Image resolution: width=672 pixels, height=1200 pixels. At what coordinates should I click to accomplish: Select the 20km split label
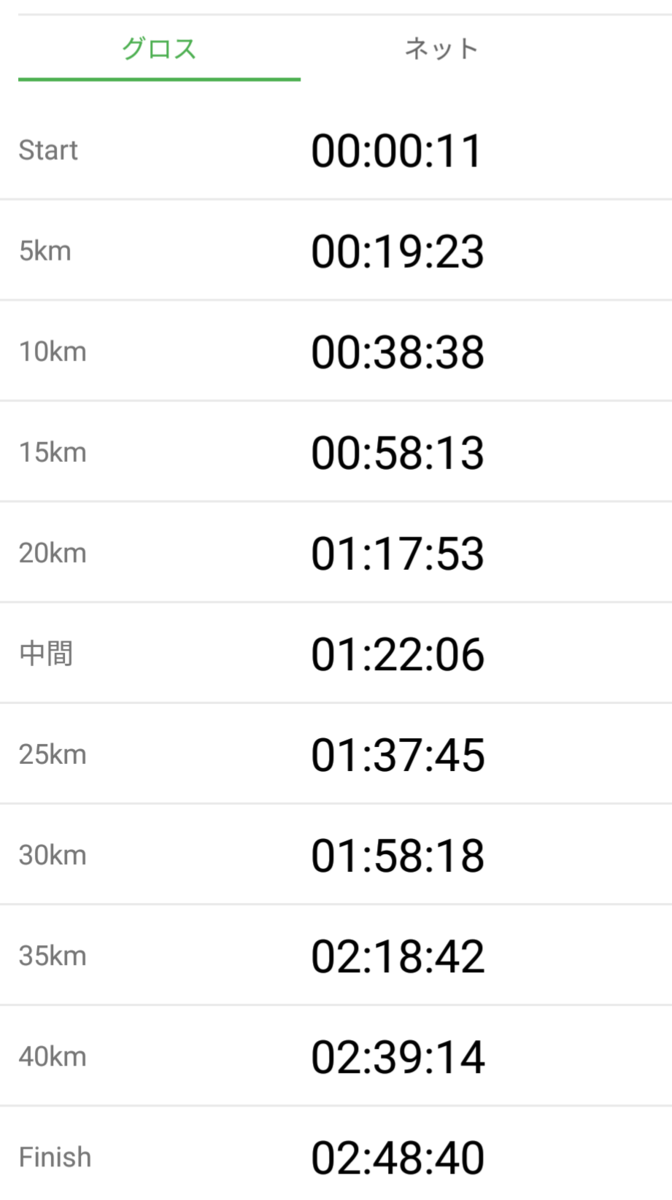pyautogui.click(x=52, y=554)
